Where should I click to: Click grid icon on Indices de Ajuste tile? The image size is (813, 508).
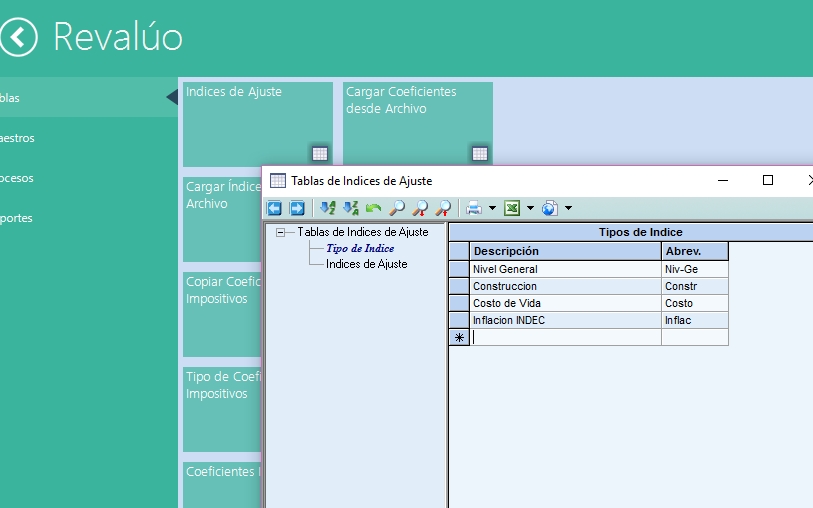(320, 153)
